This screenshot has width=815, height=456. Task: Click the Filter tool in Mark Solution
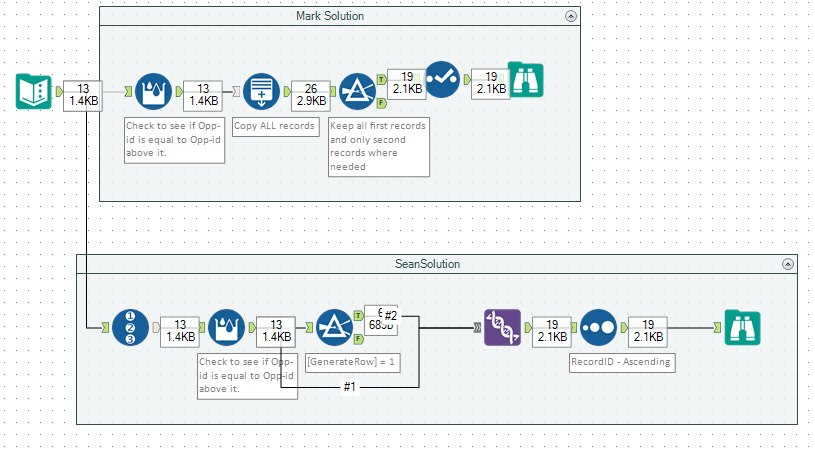point(357,92)
